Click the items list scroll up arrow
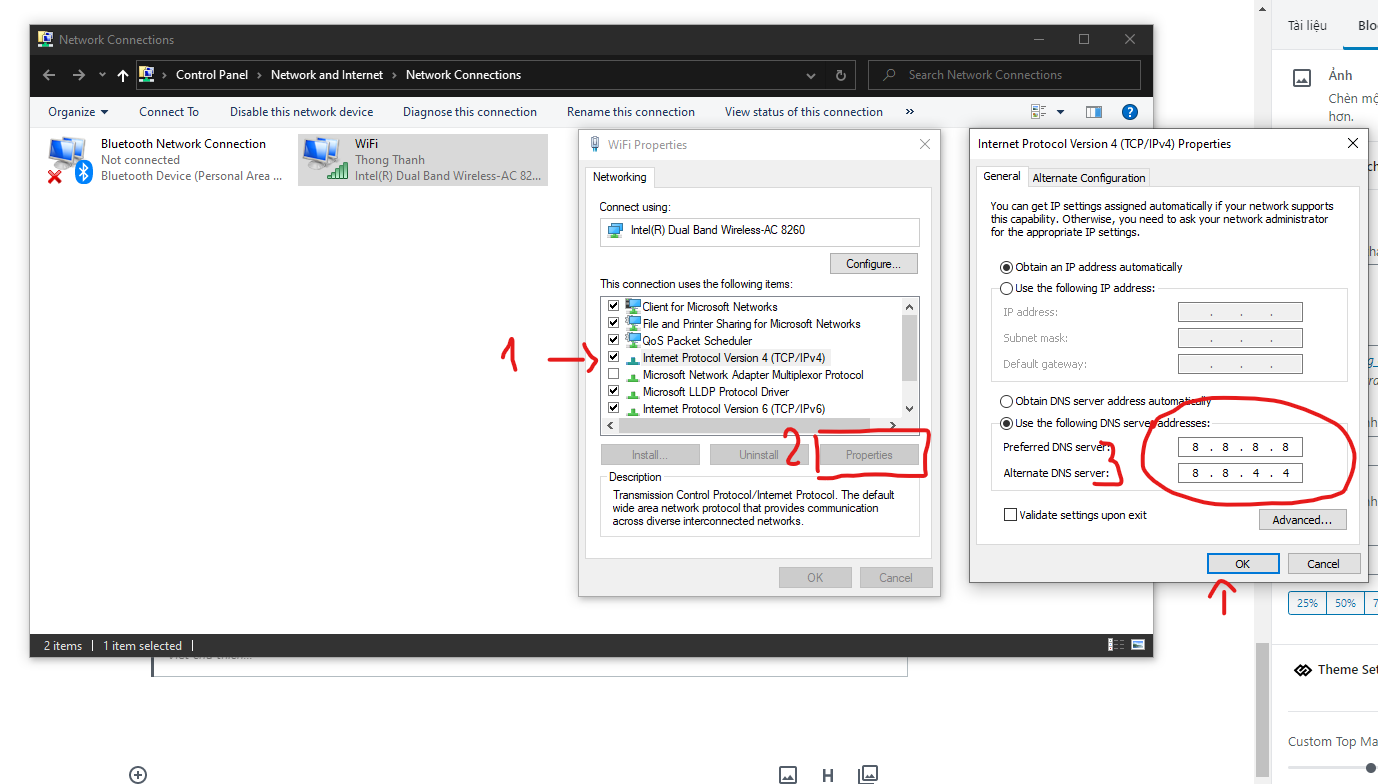The height and width of the screenshot is (784, 1378). [909, 307]
